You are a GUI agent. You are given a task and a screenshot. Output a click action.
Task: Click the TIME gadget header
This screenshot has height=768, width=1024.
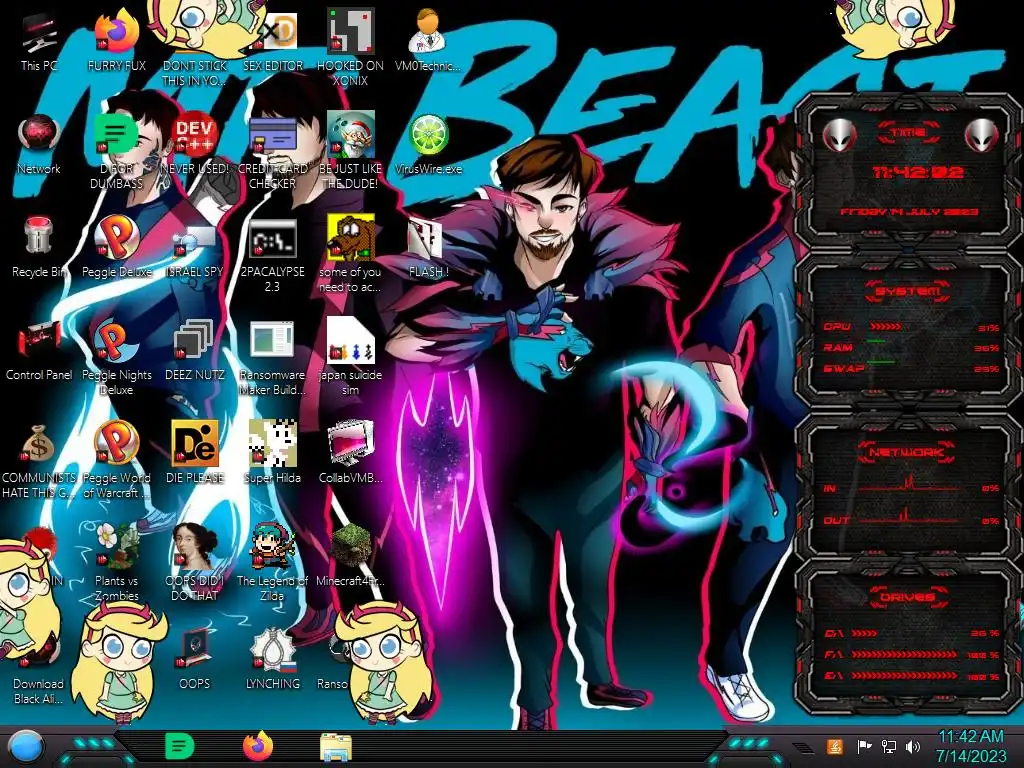pyautogui.click(x=908, y=133)
